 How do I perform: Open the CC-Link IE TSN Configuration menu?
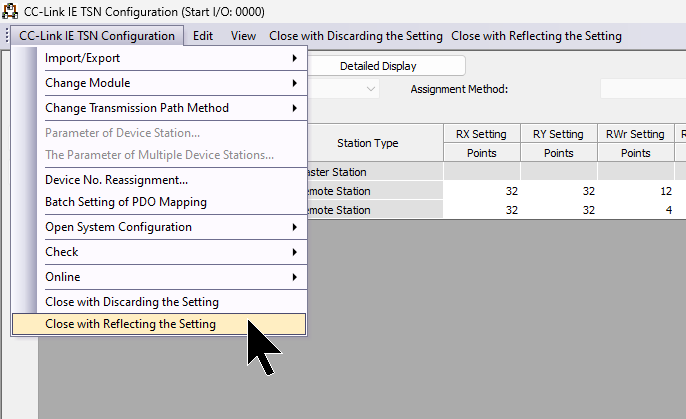(96, 36)
